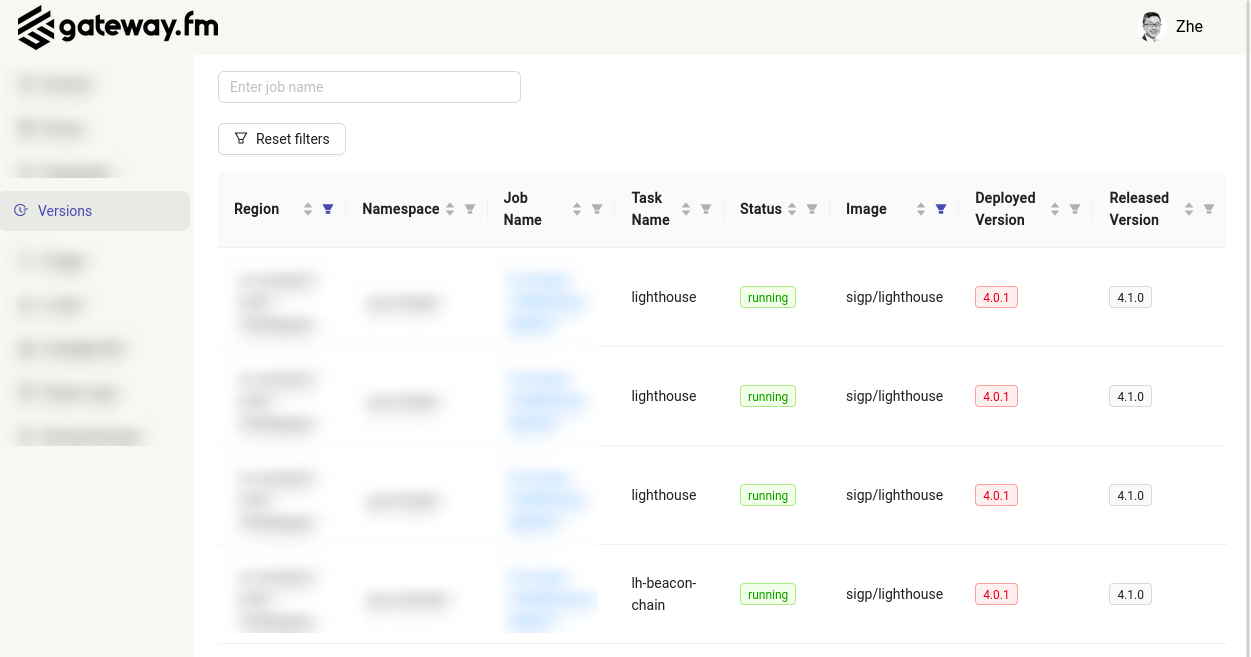This screenshot has width=1251, height=657.
Task: Click the Deployed Version filter icon
Action: 1075,209
